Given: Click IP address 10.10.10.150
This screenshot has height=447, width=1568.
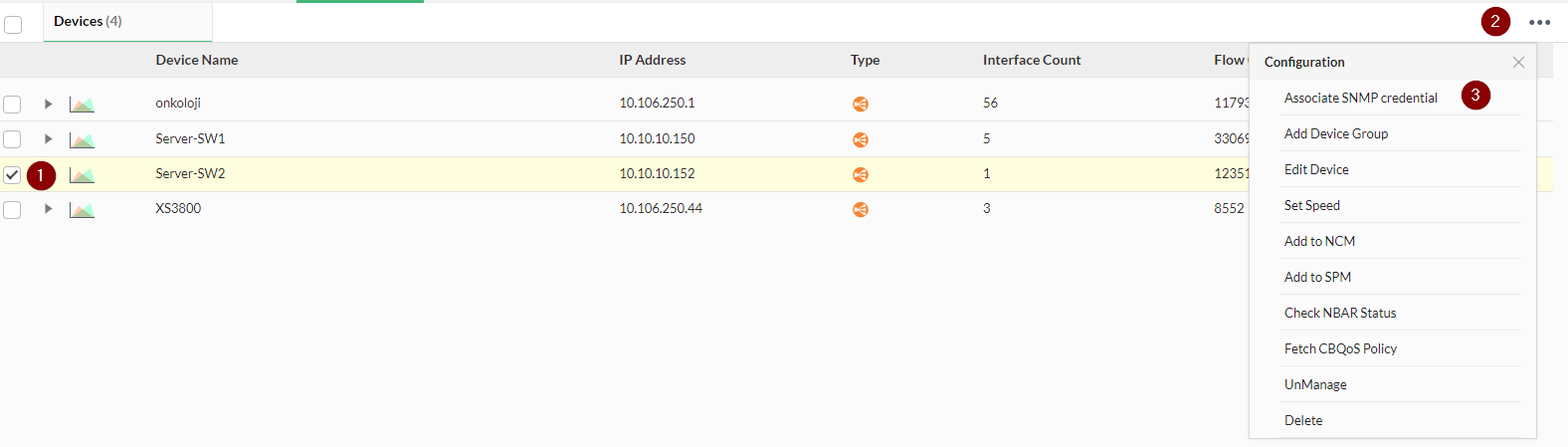Looking at the screenshot, I should click(x=657, y=138).
